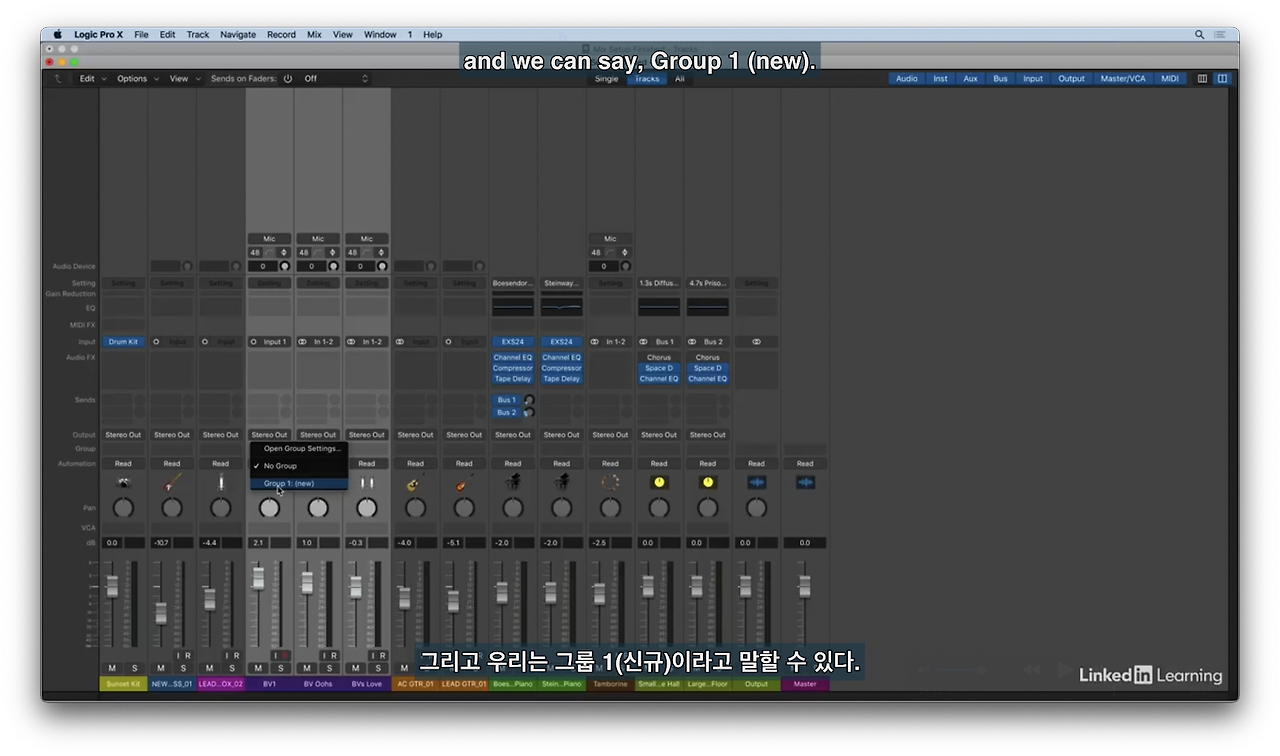Click the BVs Love channel strip icon
Screen dimensions: 1280x756
coord(367,483)
